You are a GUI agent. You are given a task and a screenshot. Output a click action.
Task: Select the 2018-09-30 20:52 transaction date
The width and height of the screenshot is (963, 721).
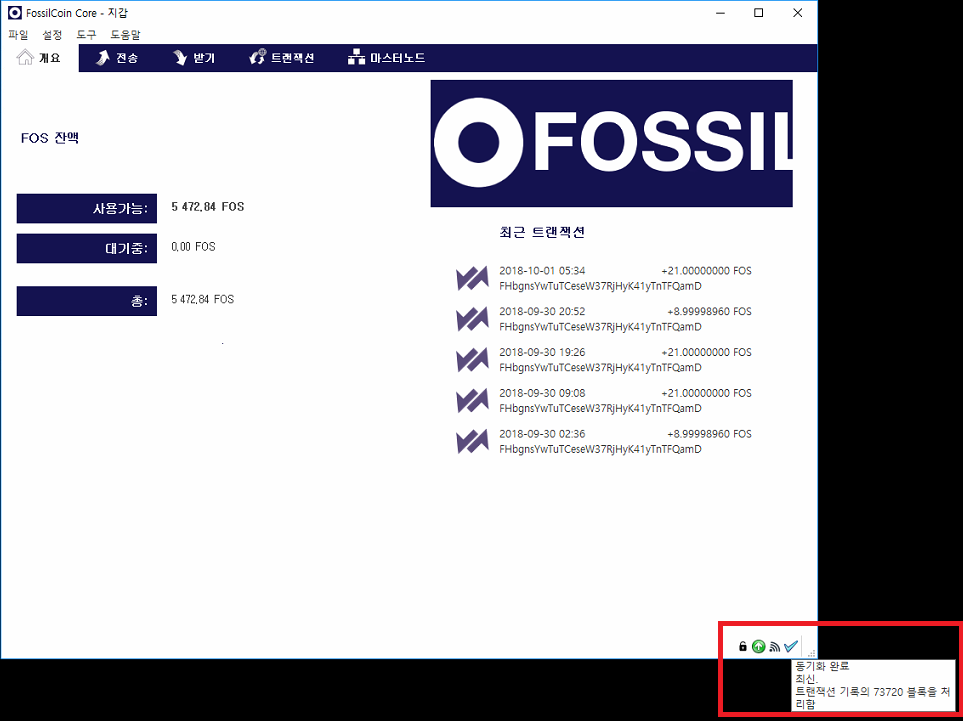point(542,311)
